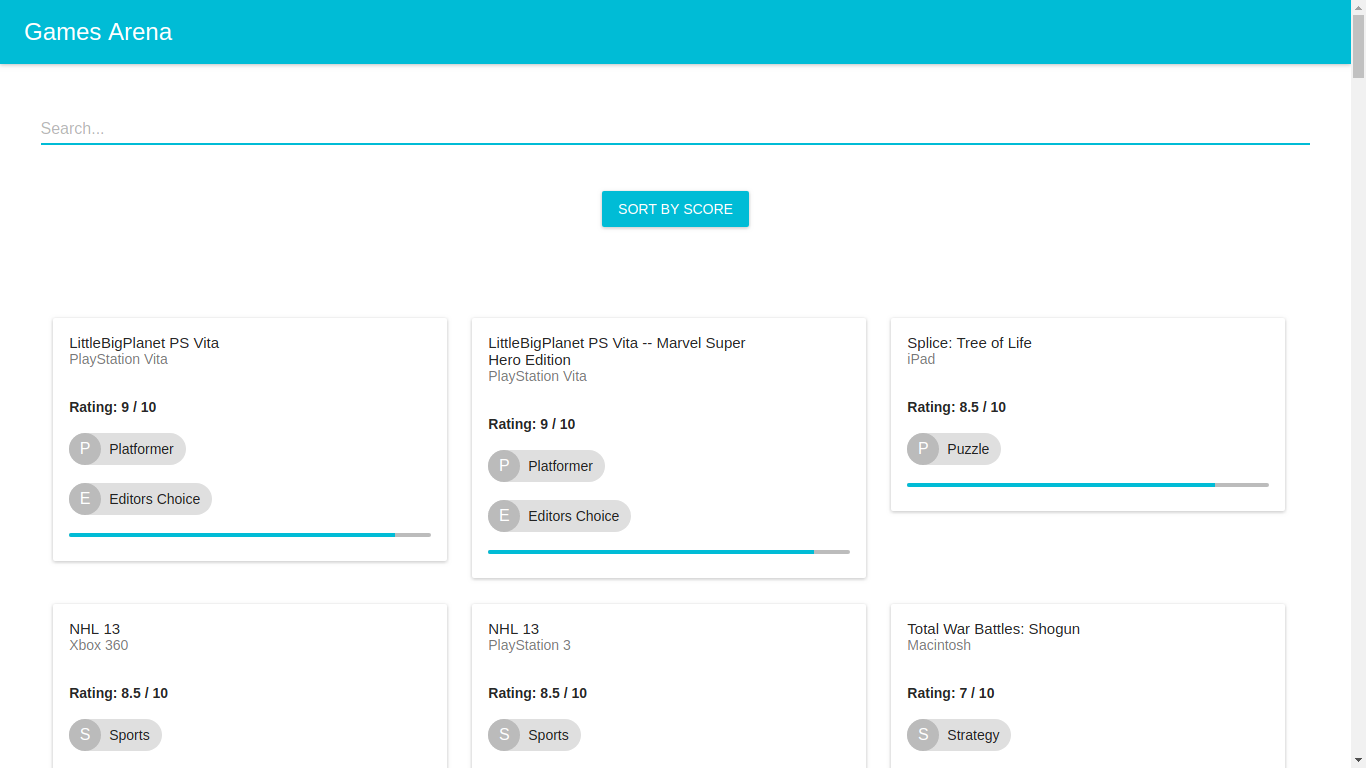Click the S avatar on Total War Battles' Strategy chip
This screenshot has height=768, width=1366.
[x=923, y=735]
